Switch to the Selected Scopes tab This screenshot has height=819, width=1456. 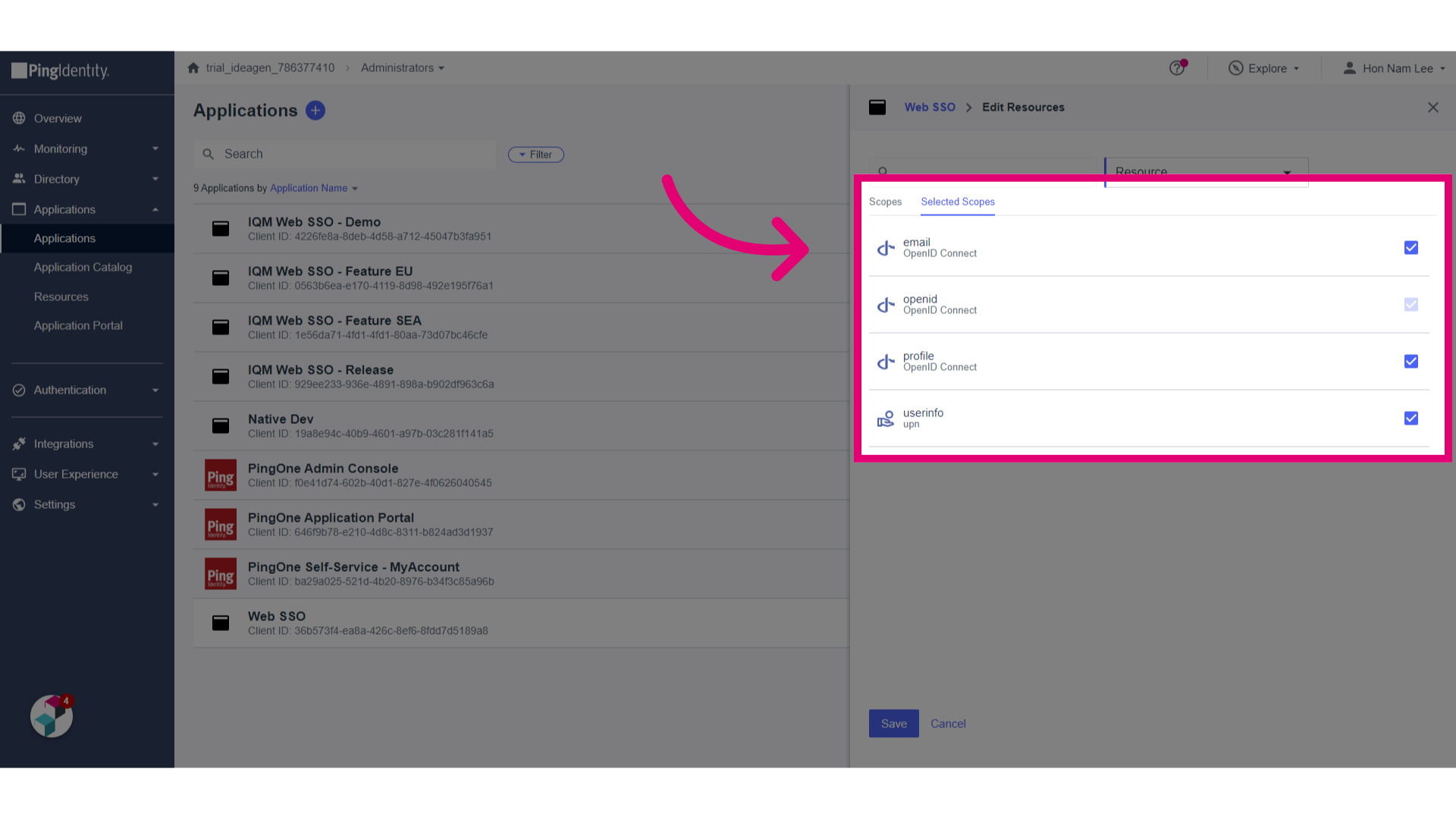958,202
